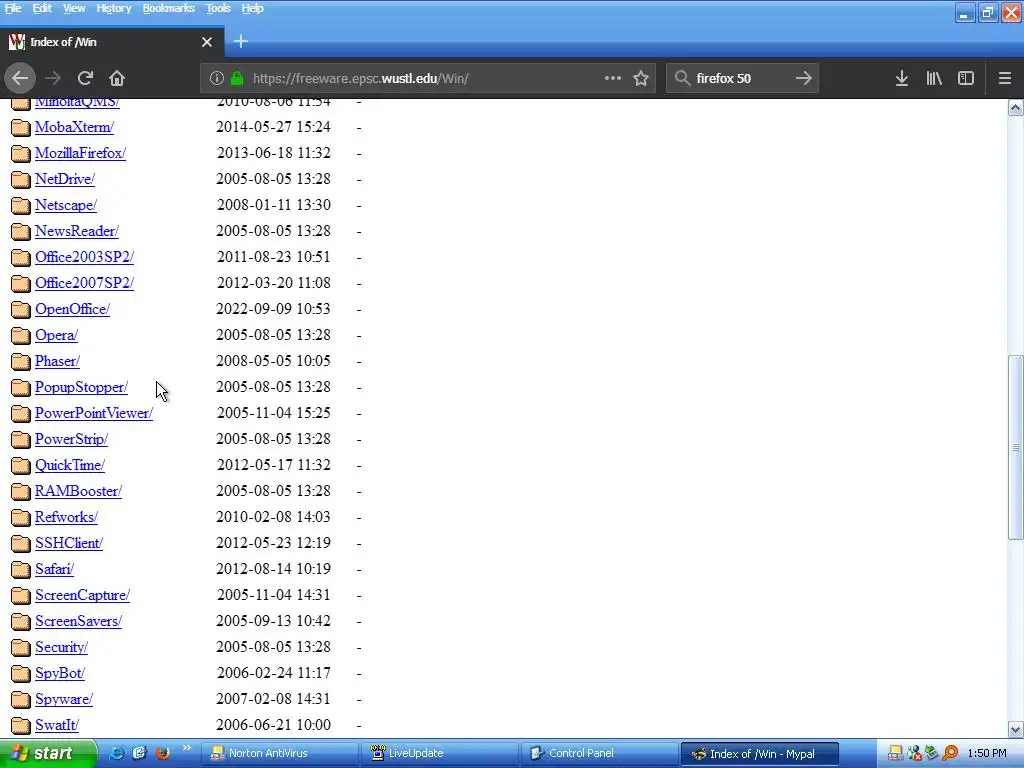
Task: Open the RAMBooster/ directory link
Action: 78,491
